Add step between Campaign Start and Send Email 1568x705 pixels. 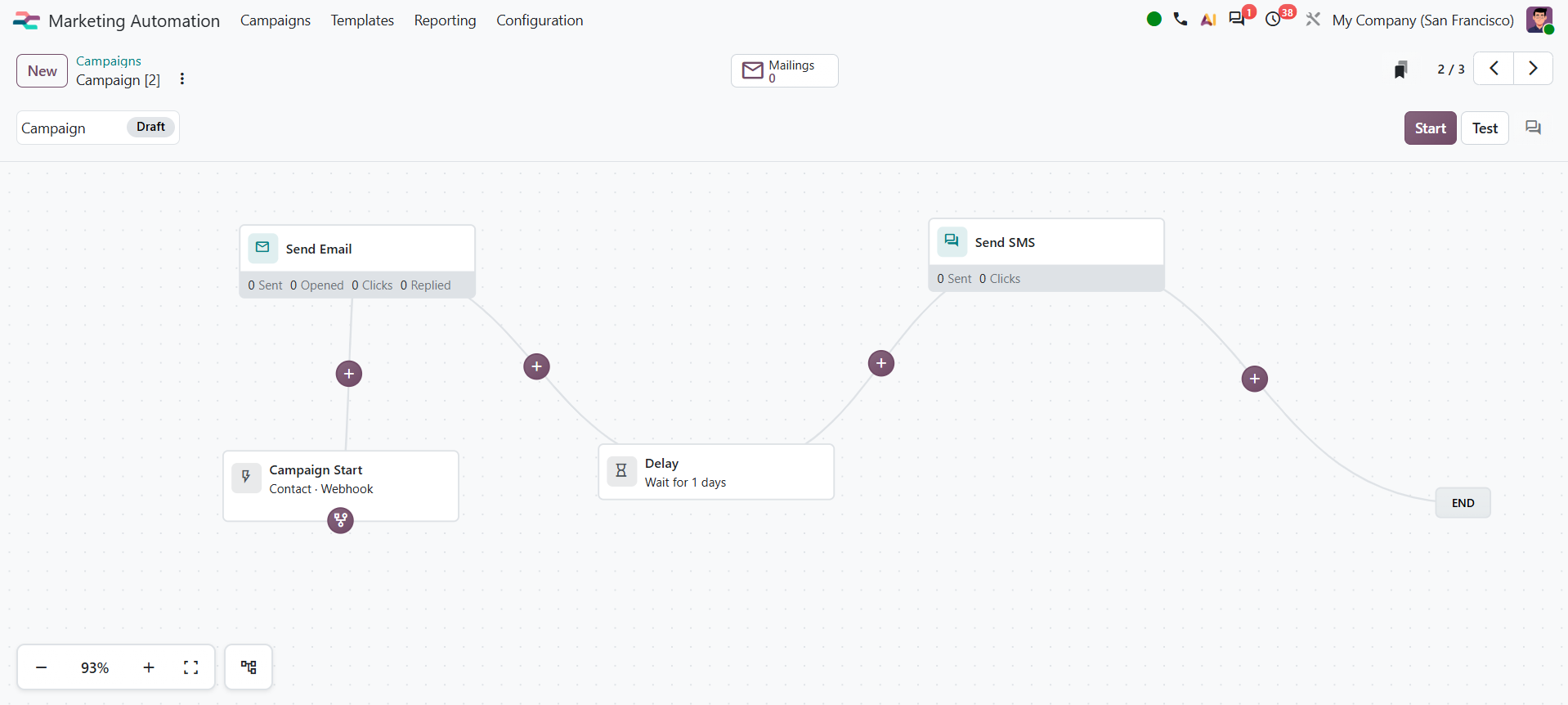pyautogui.click(x=349, y=374)
